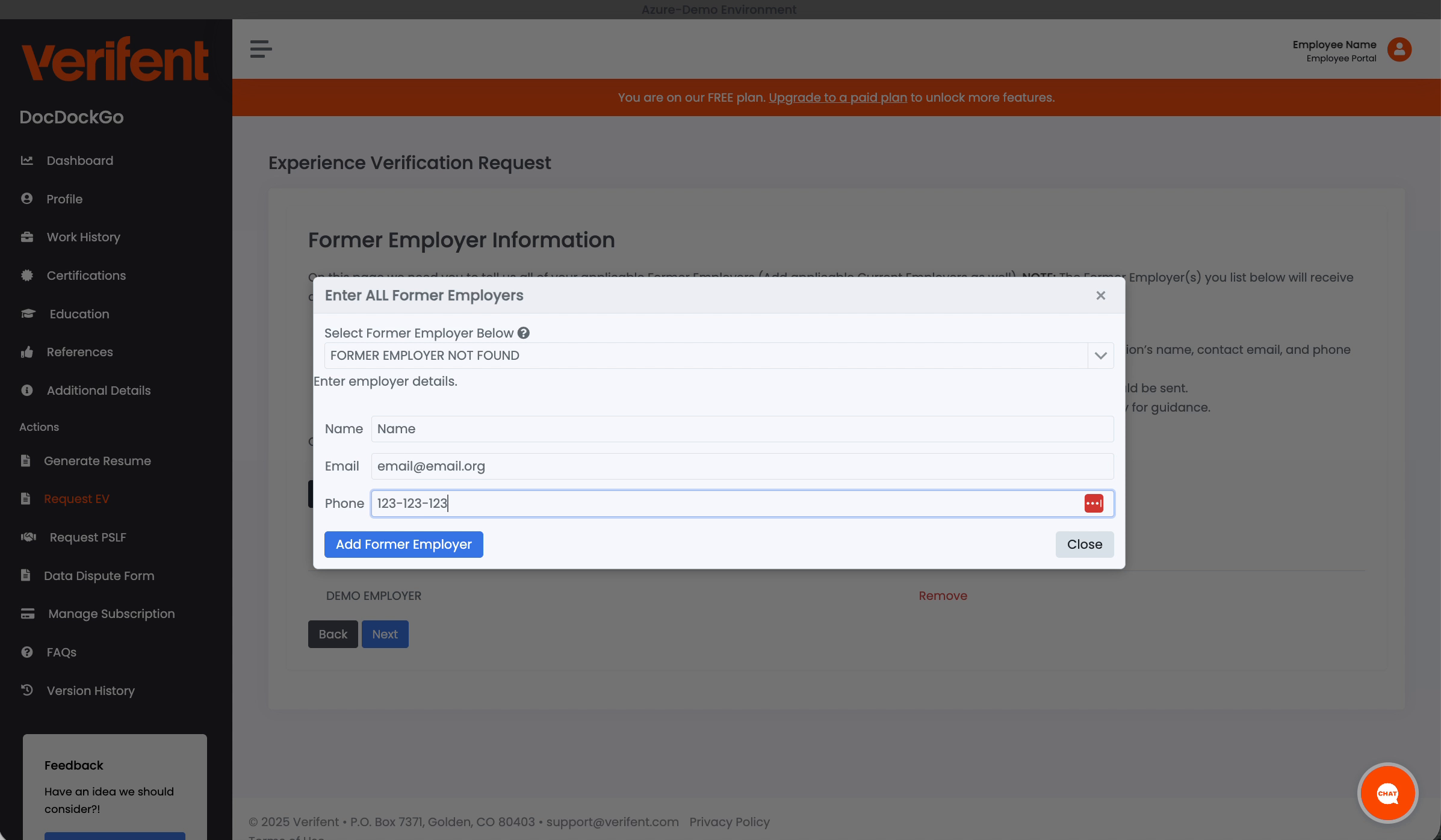Toggle the sidebar with the hamburger menu
Viewport: 1441px width, 840px height.
260,49
